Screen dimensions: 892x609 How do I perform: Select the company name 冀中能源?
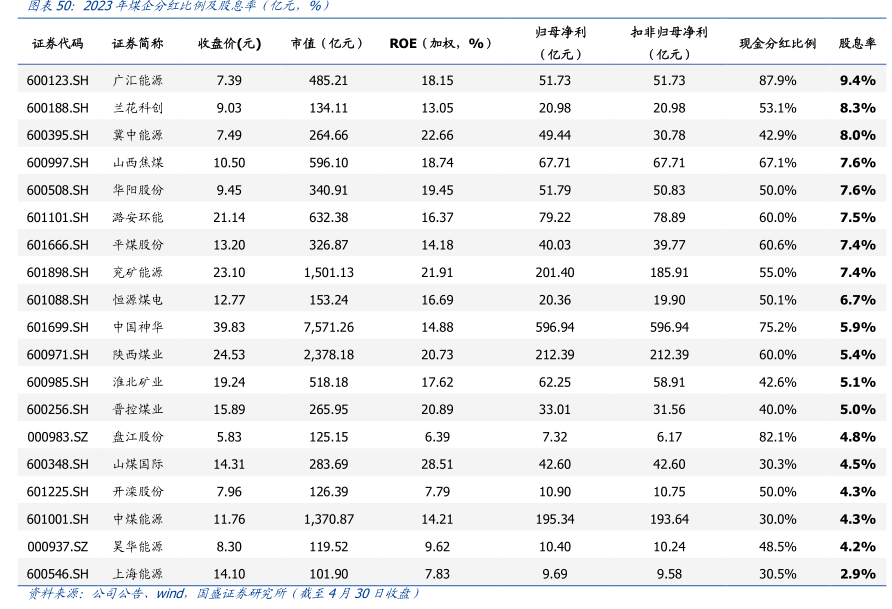coord(138,135)
